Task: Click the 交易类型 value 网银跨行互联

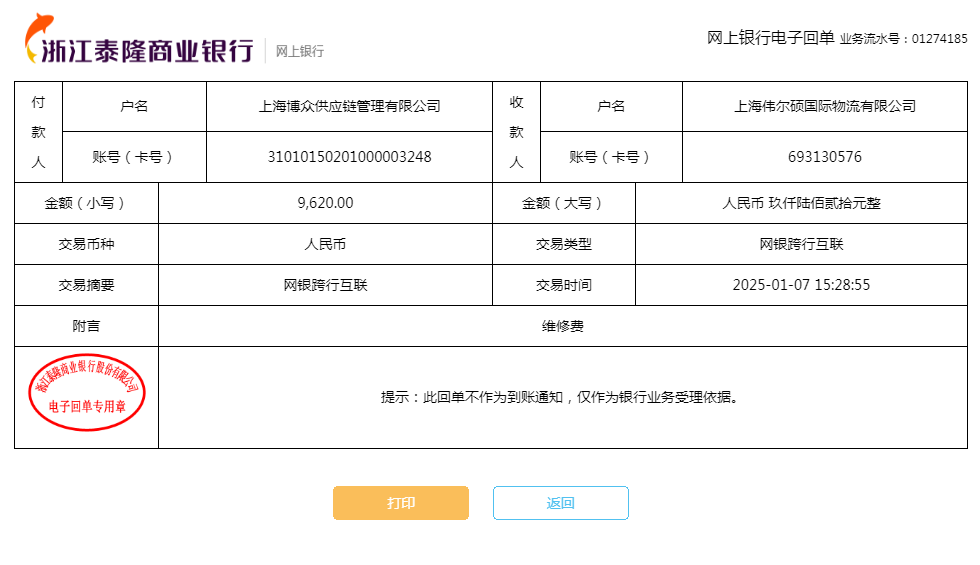Action: pyautogui.click(x=801, y=244)
